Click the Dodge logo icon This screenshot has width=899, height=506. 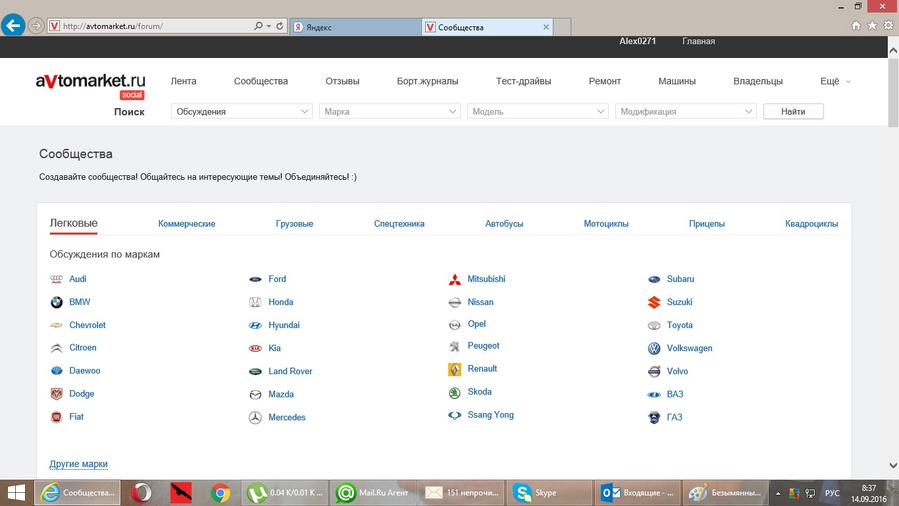click(56, 394)
